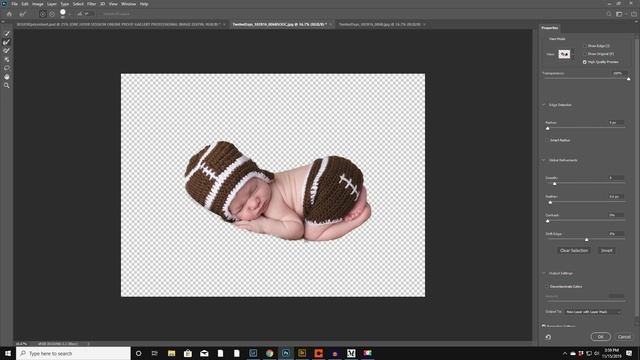Screen dimensions: 640x360
Task: Select the Refine Edge Brush tool
Action: point(7,42)
